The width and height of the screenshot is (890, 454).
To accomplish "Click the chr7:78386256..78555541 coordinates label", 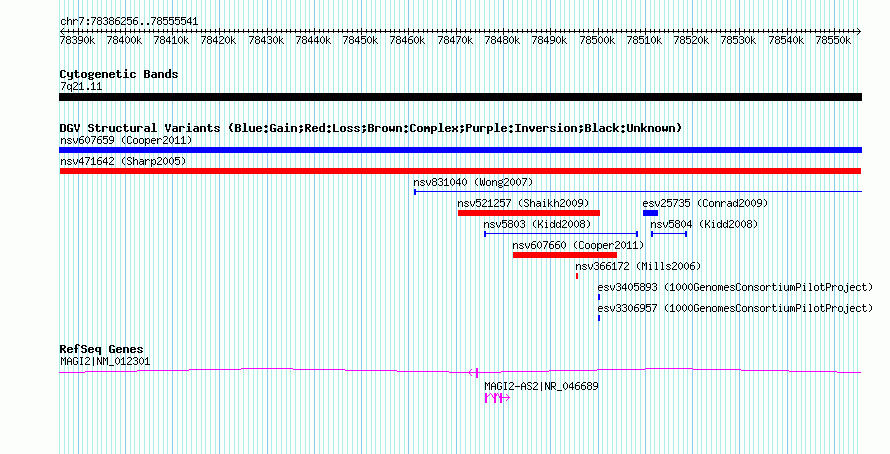I will click(129, 22).
